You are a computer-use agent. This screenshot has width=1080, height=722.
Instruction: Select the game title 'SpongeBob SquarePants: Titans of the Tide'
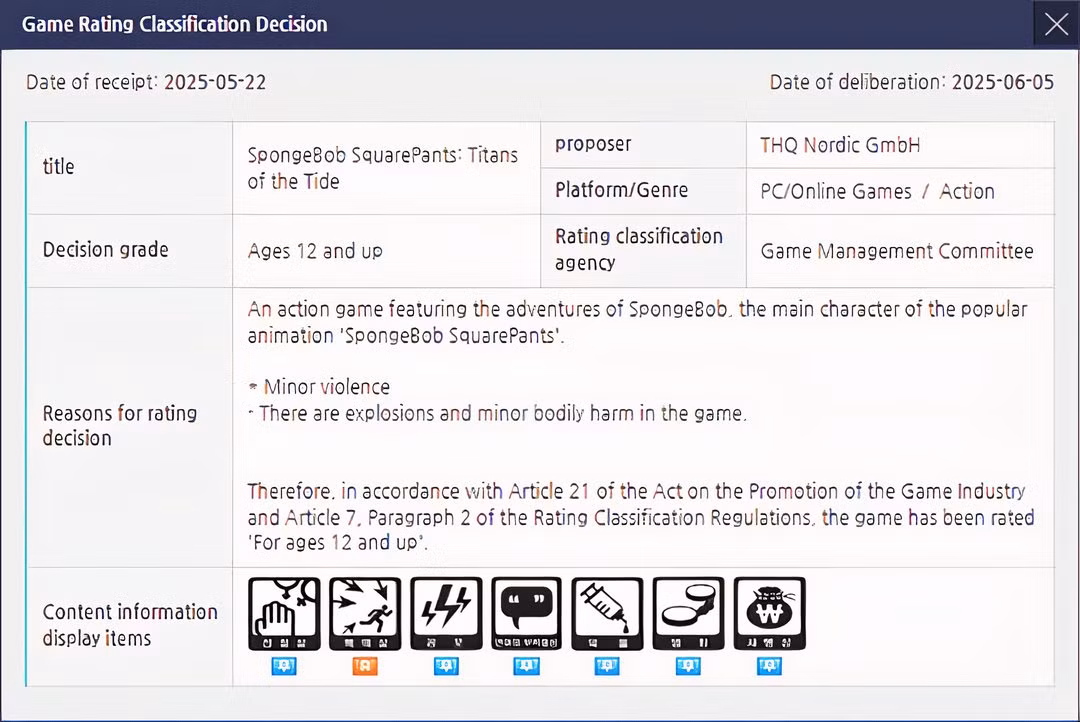coord(383,168)
